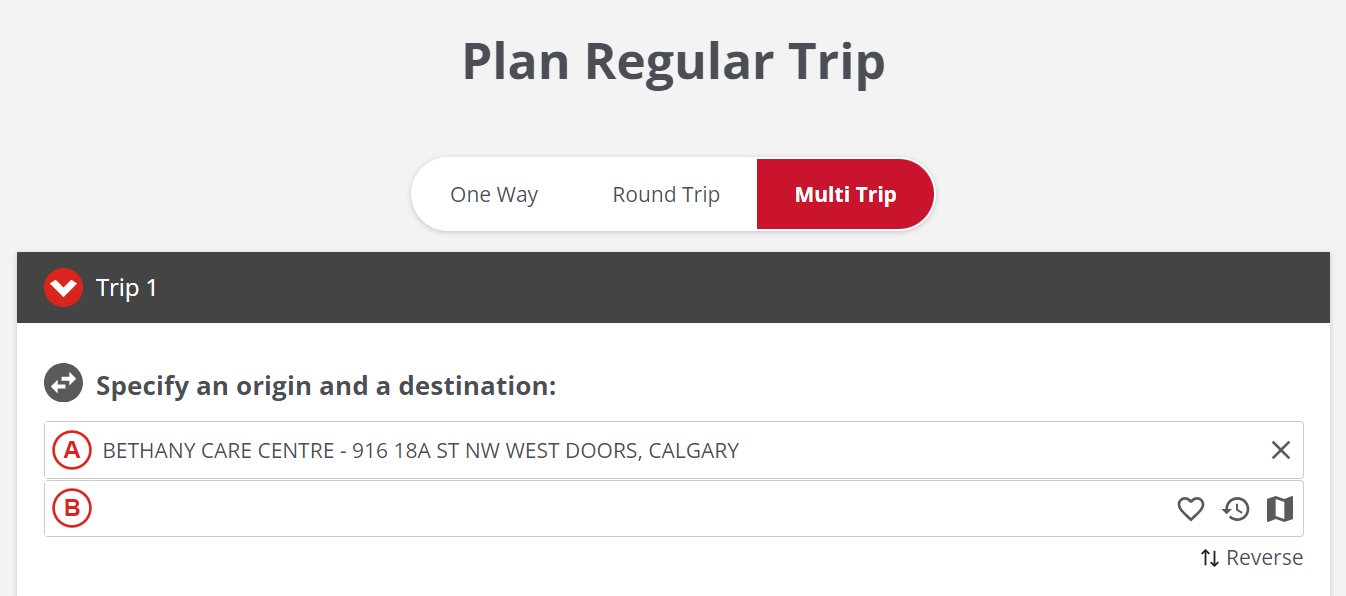Click the origin field address text

420,450
